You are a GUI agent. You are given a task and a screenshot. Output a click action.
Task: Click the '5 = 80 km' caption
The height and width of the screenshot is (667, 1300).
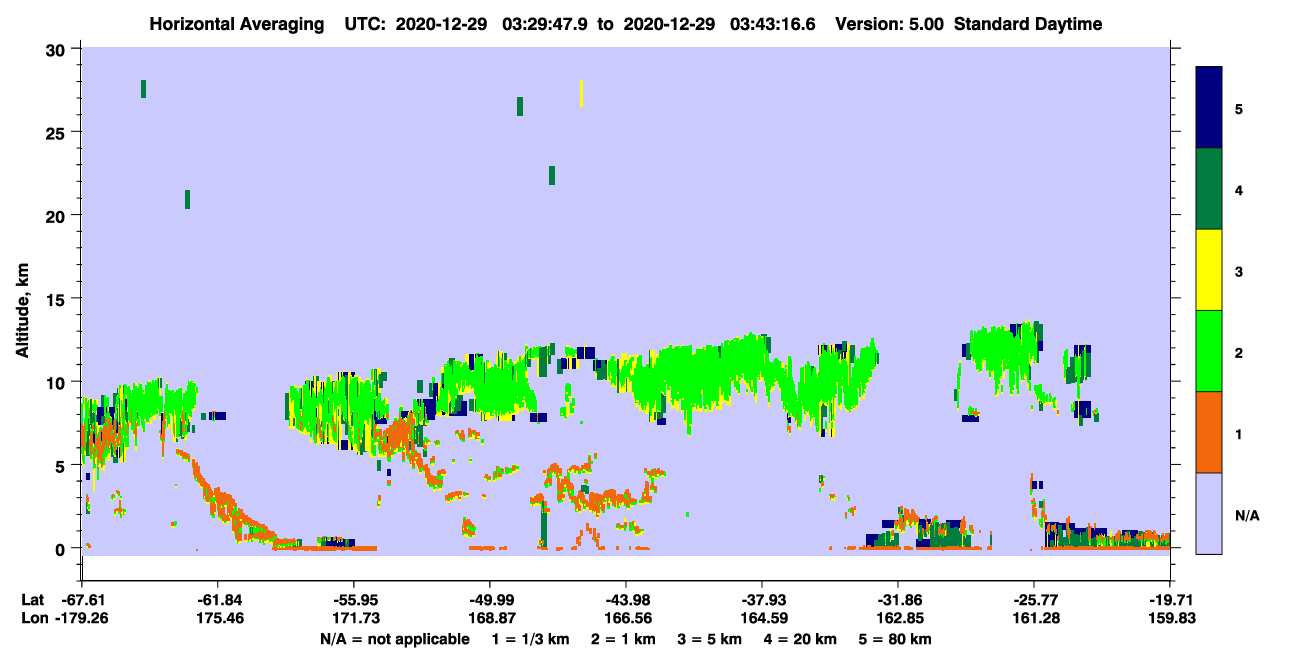click(895, 639)
